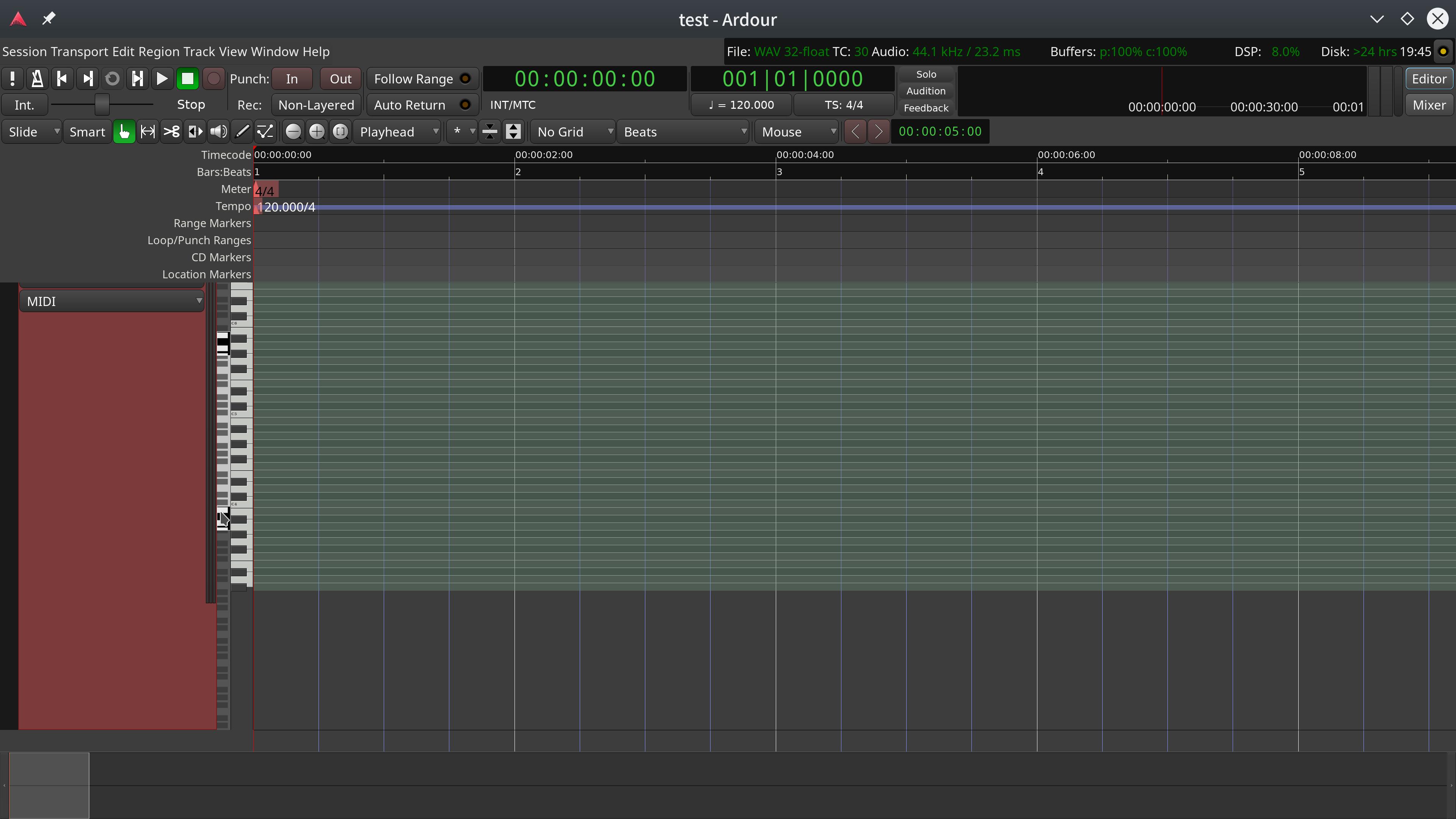Open the No Grid snap dropdown
This screenshot has height=819, width=1456.
[573, 132]
